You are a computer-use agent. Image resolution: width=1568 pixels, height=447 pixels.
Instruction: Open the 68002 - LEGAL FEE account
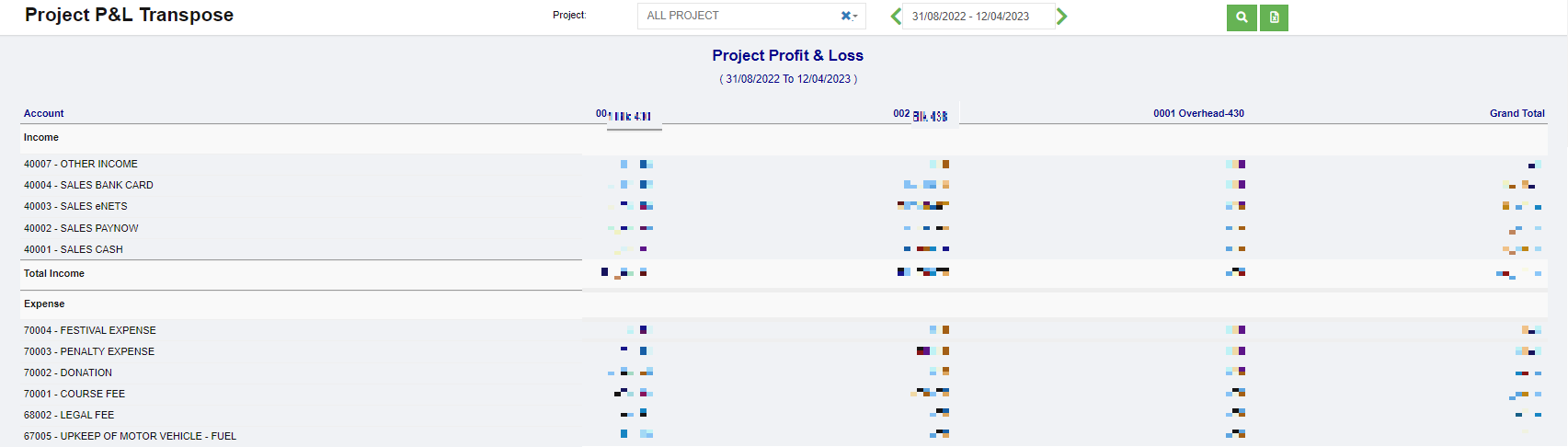[x=69, y=415]
